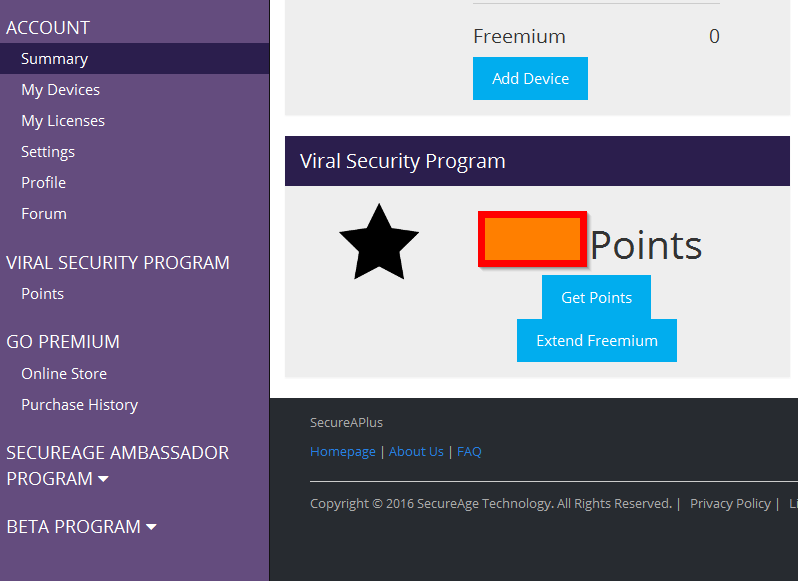Expand the Beta Program section
Screen dimensions: 798x581
click(81, 526)
